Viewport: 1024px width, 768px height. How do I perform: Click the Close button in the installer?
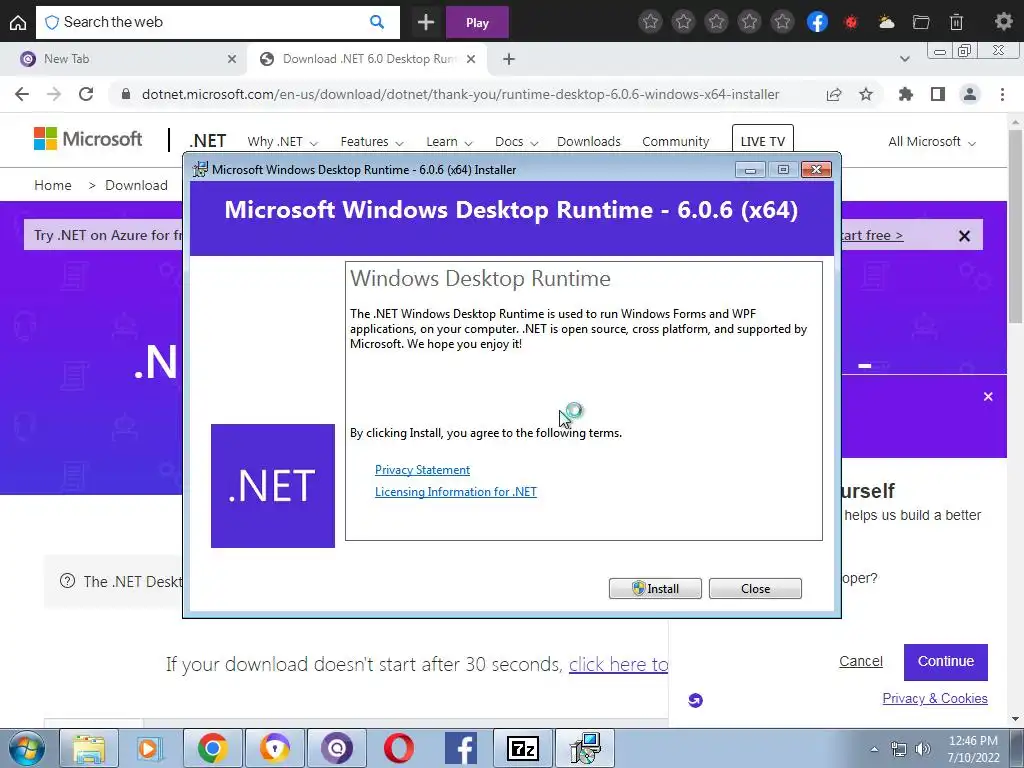755,588
